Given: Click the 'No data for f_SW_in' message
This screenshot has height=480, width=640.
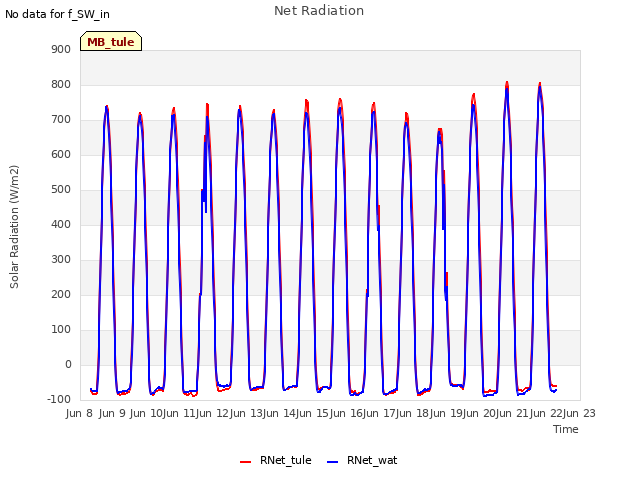Looking at the screenshot, I should (x=57, y=14).
